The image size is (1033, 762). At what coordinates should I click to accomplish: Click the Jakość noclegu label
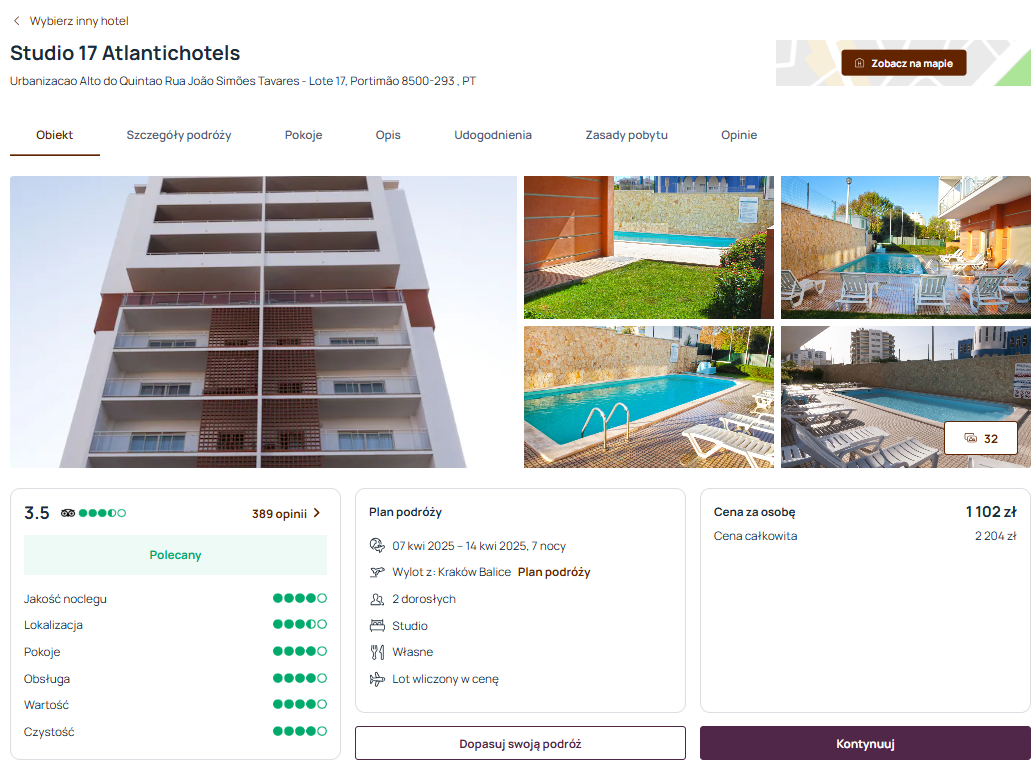coord(65,599)
